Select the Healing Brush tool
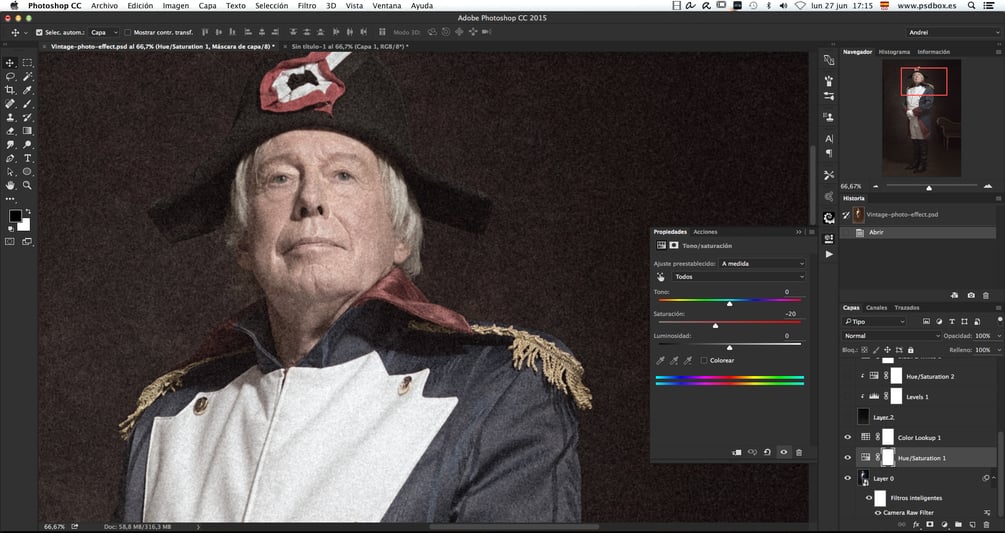 tap(10, 104)
